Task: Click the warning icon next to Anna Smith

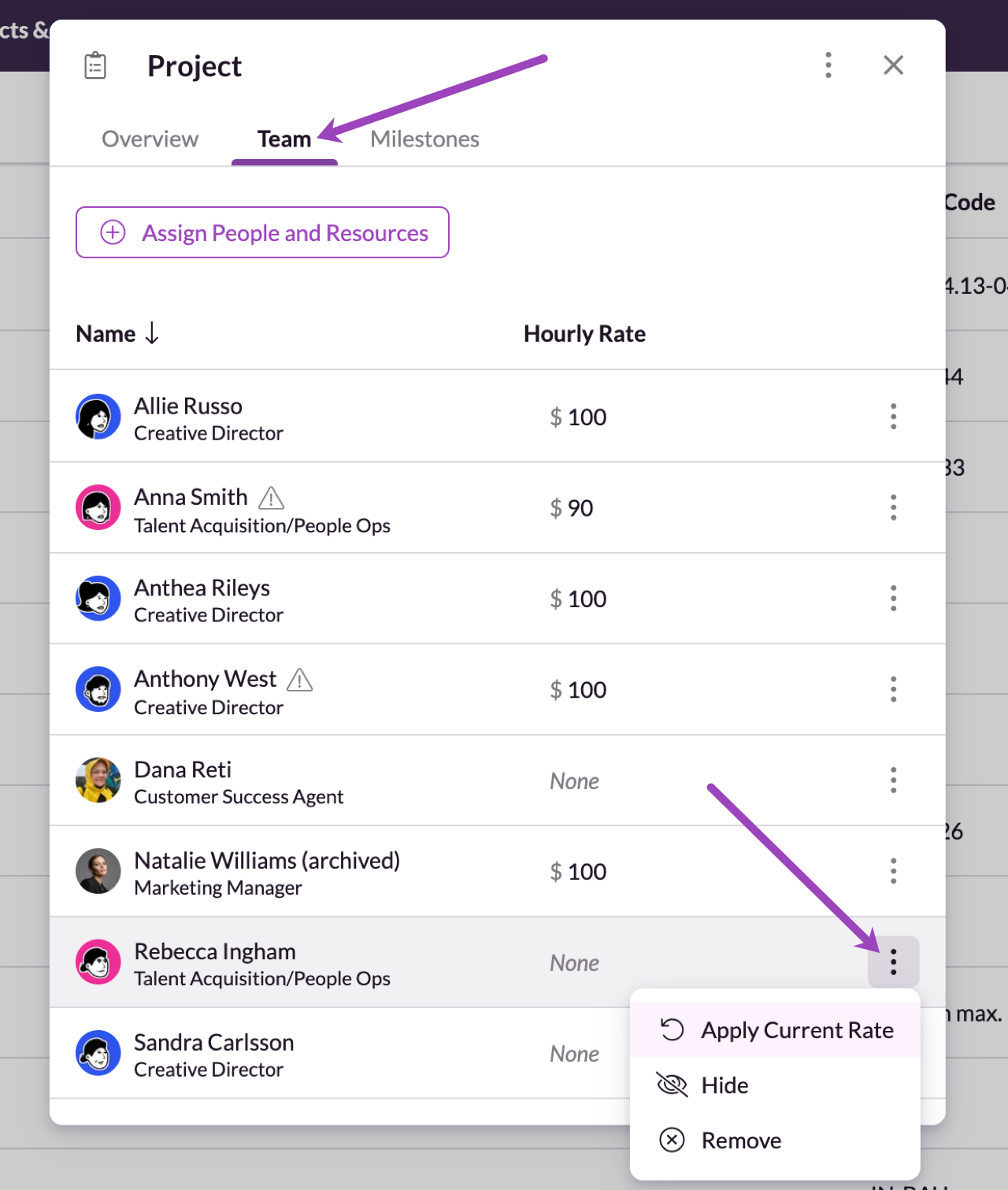Action: click(272, 498)
